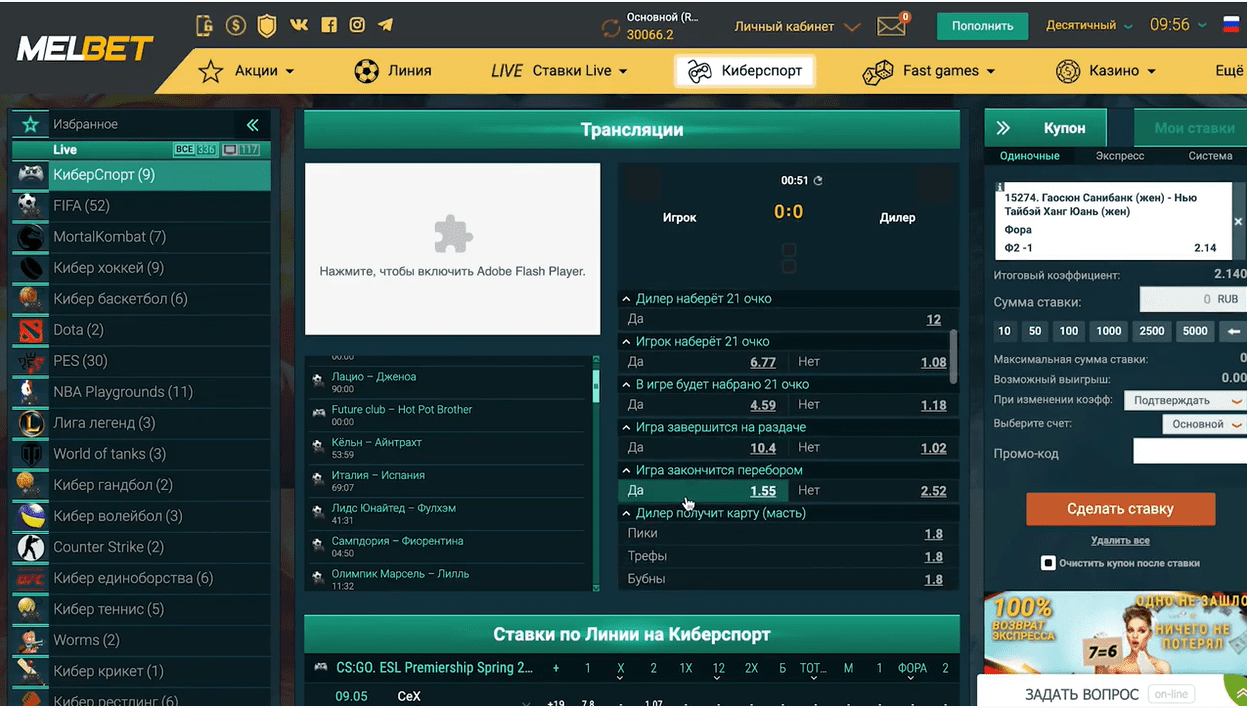Collapse the left sports sidebar
Image resolution: width=1247 pixels, height=708 pixels.
point(252,125)
